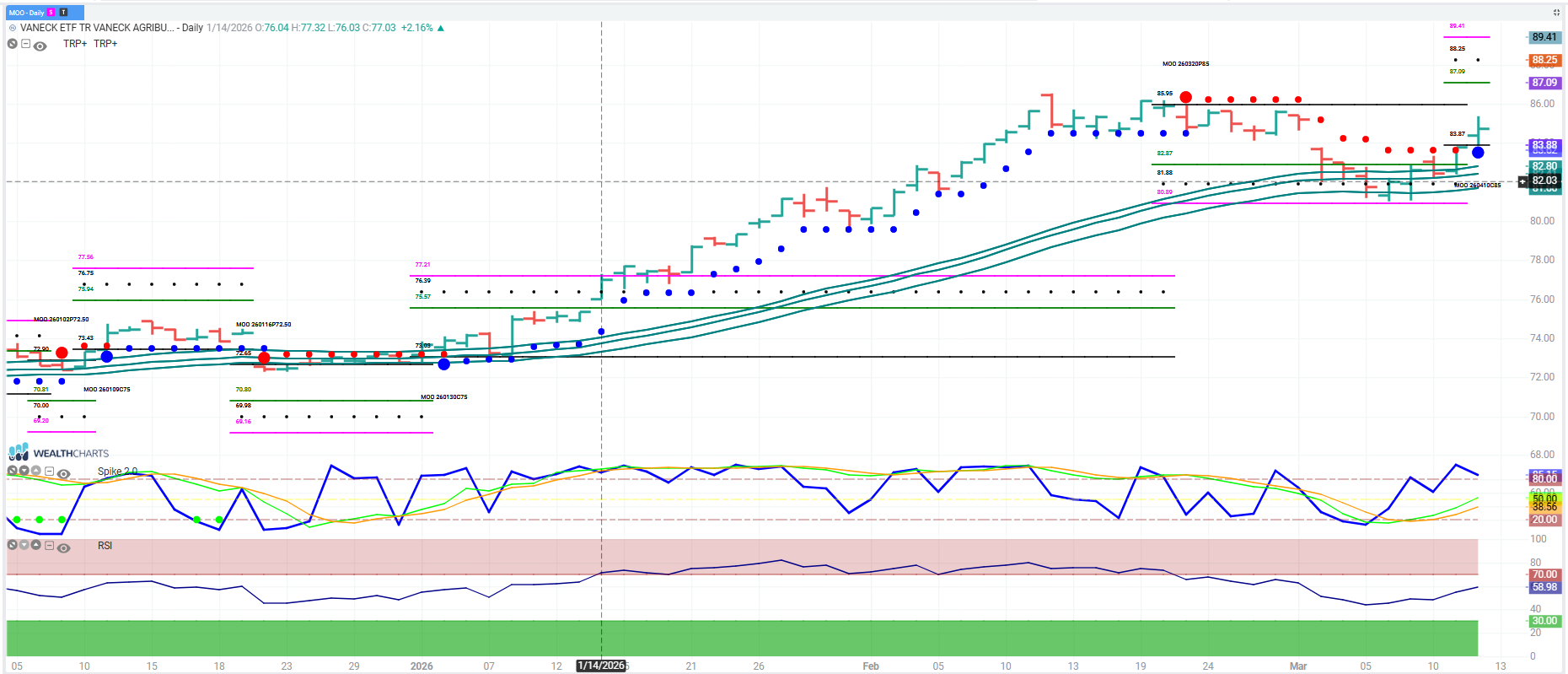The width and height of the screenshot is (1568, 674).
Task: Toggle visibility of main chart indicators
Action: click(40, 46)
